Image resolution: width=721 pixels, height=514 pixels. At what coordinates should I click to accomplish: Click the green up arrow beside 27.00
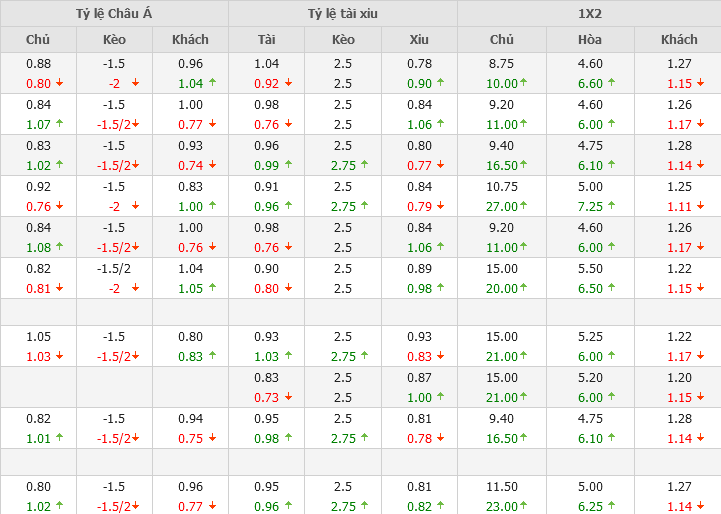click(524, 206)
